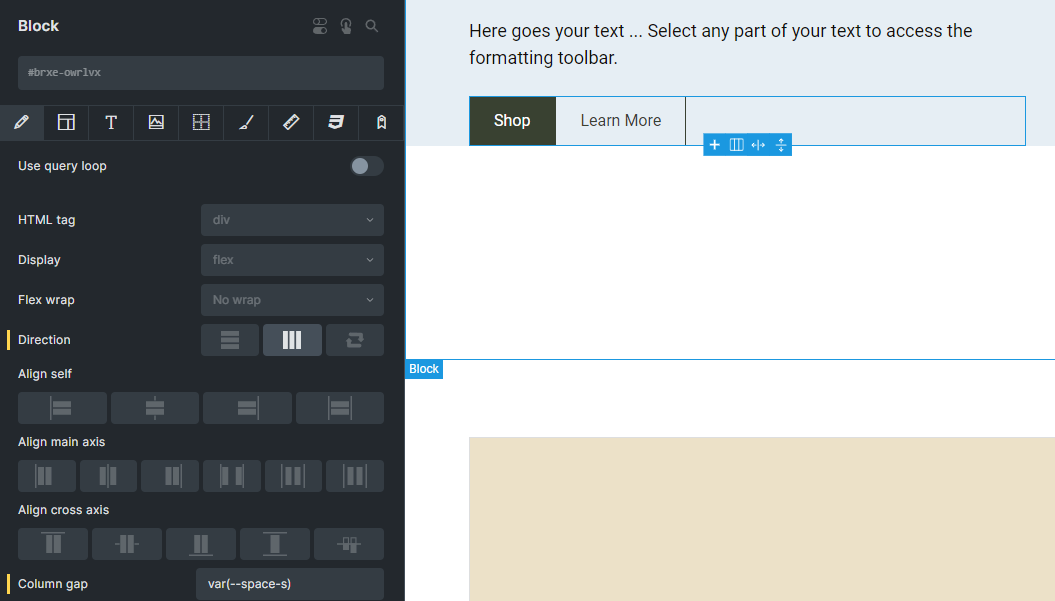Set Align self to stretch

tap(340, 408)
